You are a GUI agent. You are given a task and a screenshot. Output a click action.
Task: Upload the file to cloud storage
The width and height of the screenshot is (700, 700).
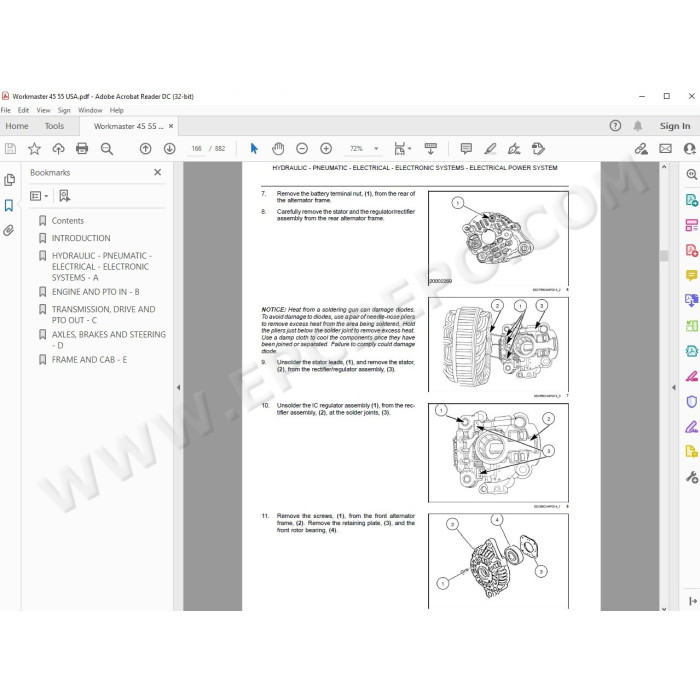[58, 149]
